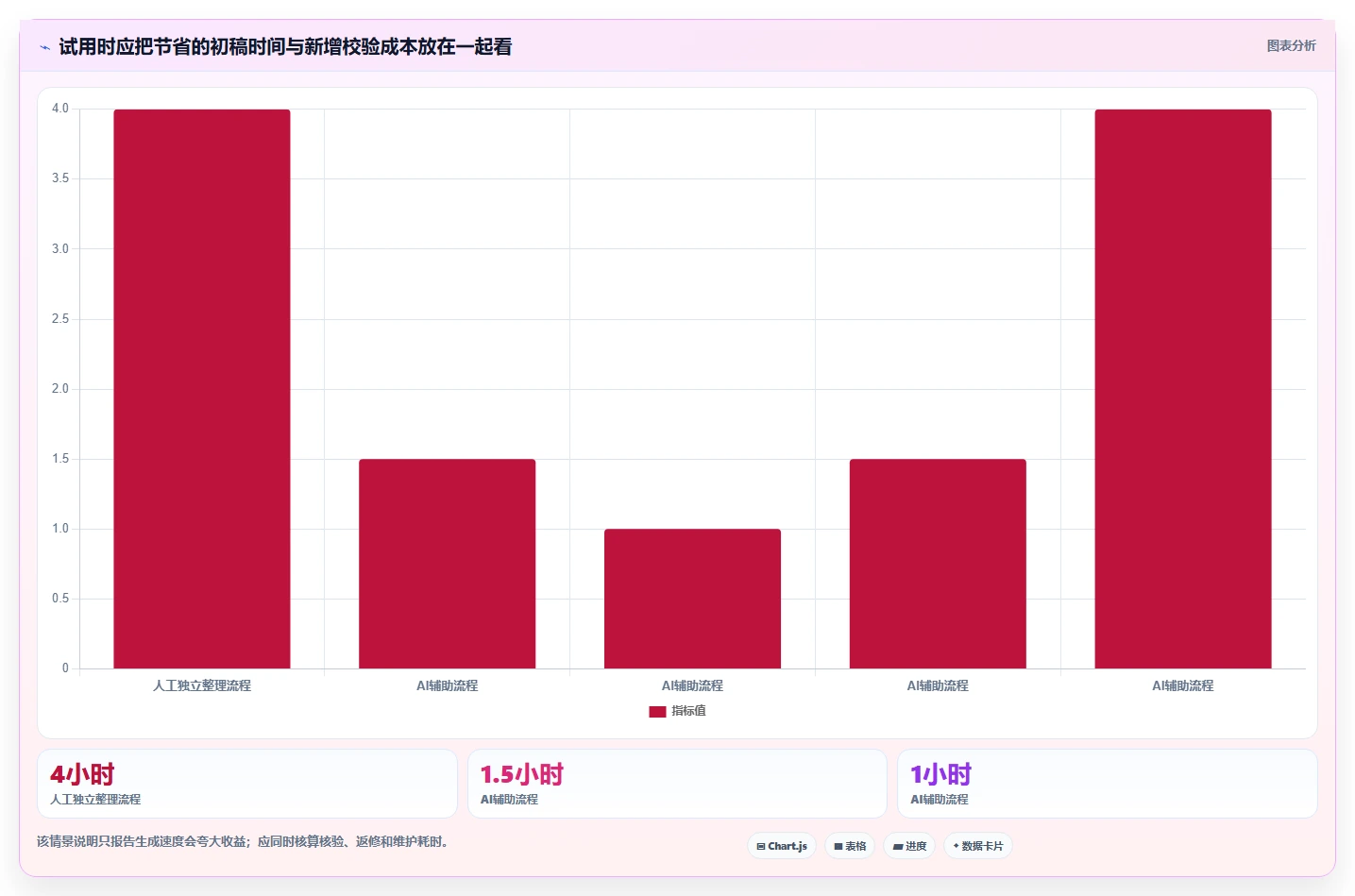Click the 指标值 legend label

click(x=688, y=711)
